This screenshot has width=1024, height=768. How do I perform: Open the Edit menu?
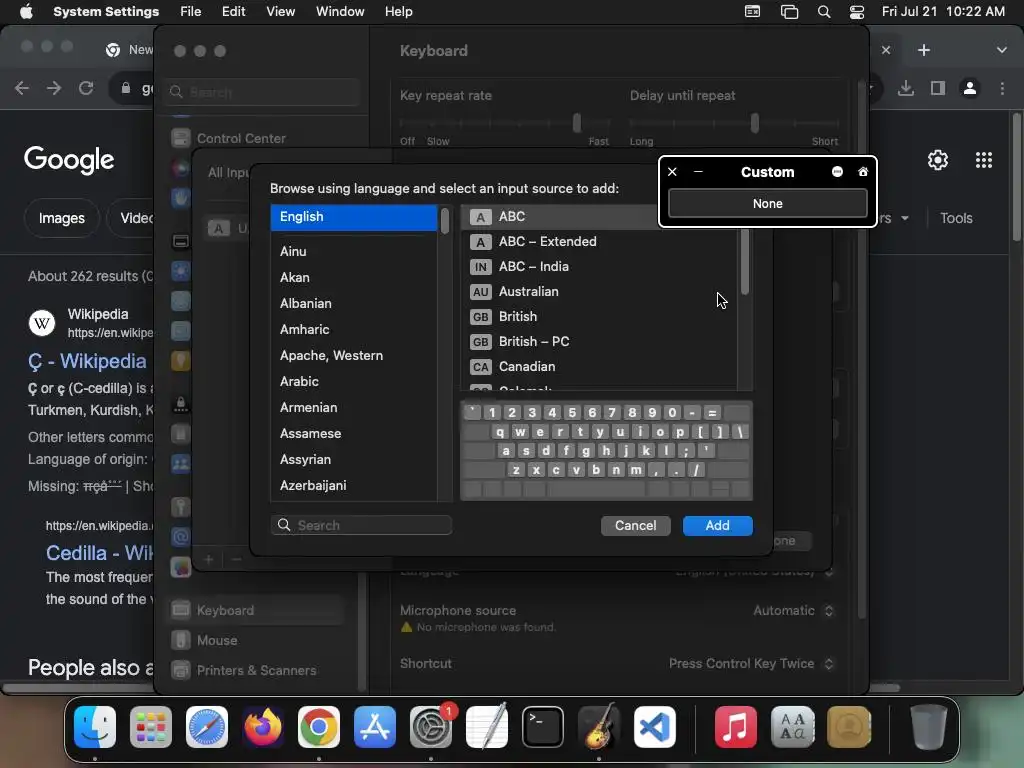coord(233,12)
